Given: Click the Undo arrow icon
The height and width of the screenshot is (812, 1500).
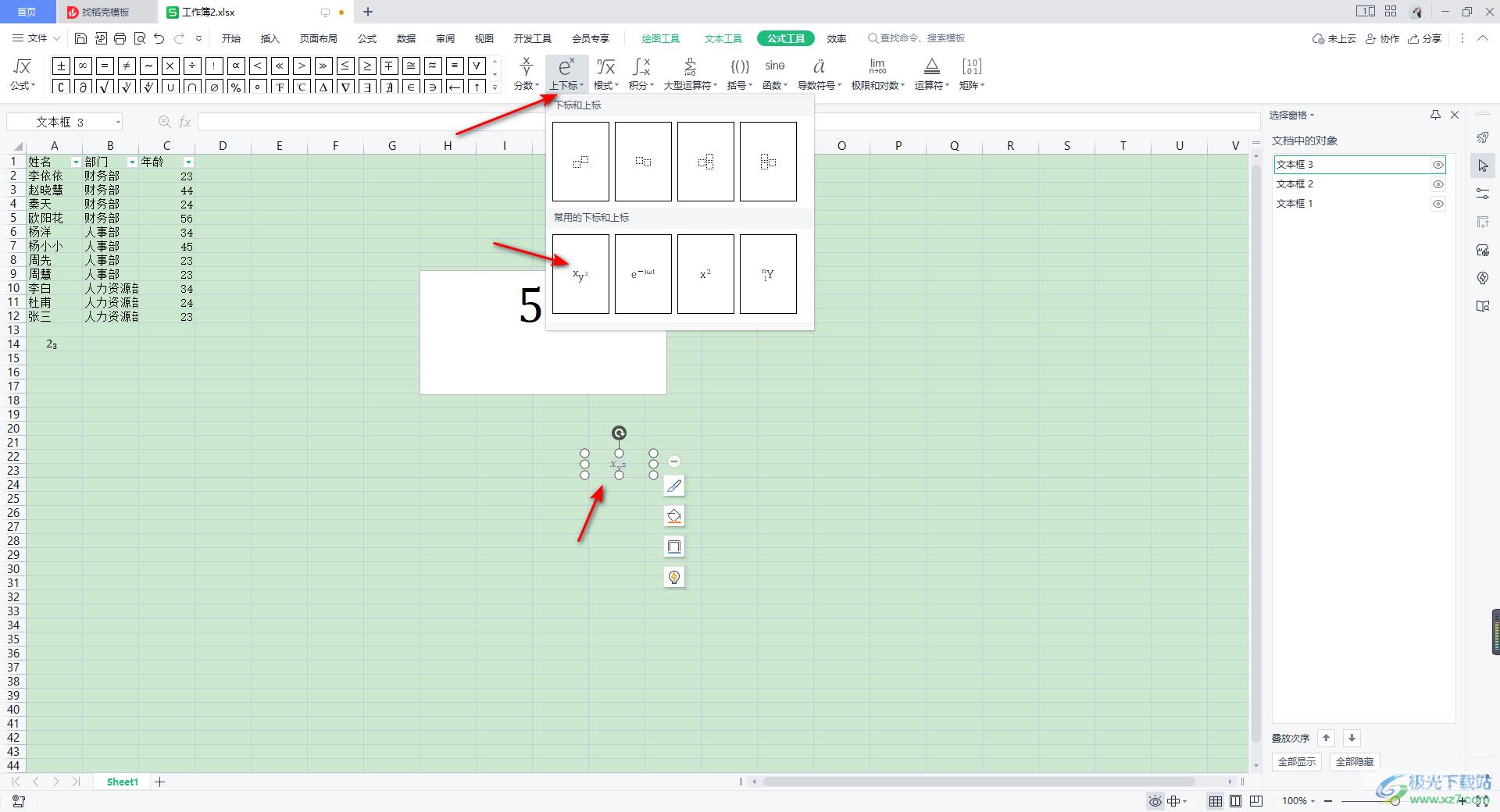Looking at the screenshot, I should [159, 38].
